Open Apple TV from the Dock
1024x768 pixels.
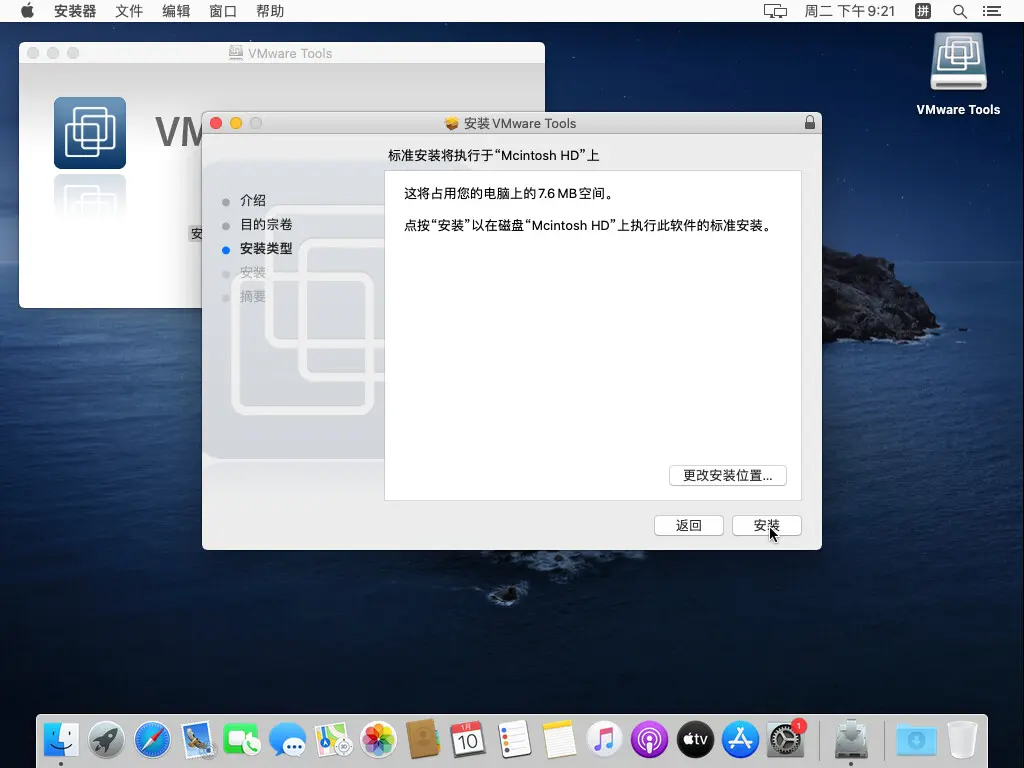[x=695, y=740]
